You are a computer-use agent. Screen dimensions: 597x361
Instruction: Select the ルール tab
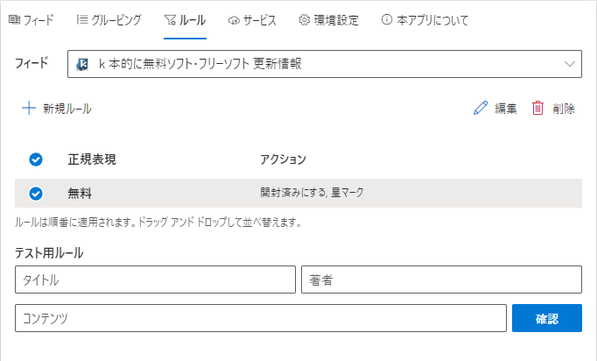pos(185,20)
